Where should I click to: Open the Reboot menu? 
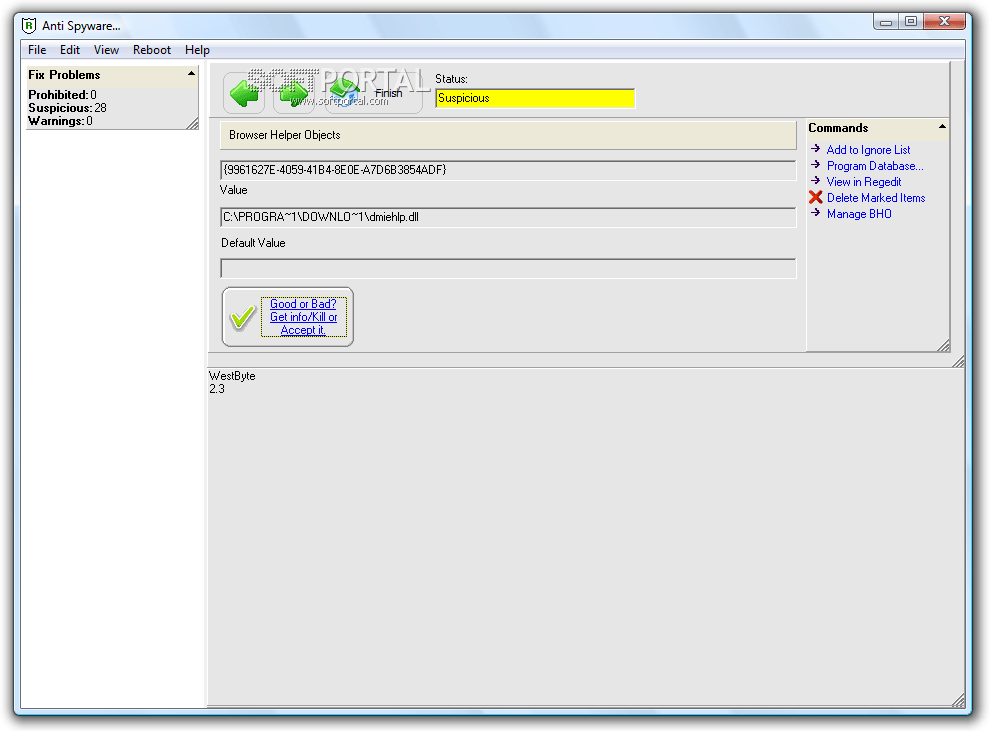tap(152, 50)
